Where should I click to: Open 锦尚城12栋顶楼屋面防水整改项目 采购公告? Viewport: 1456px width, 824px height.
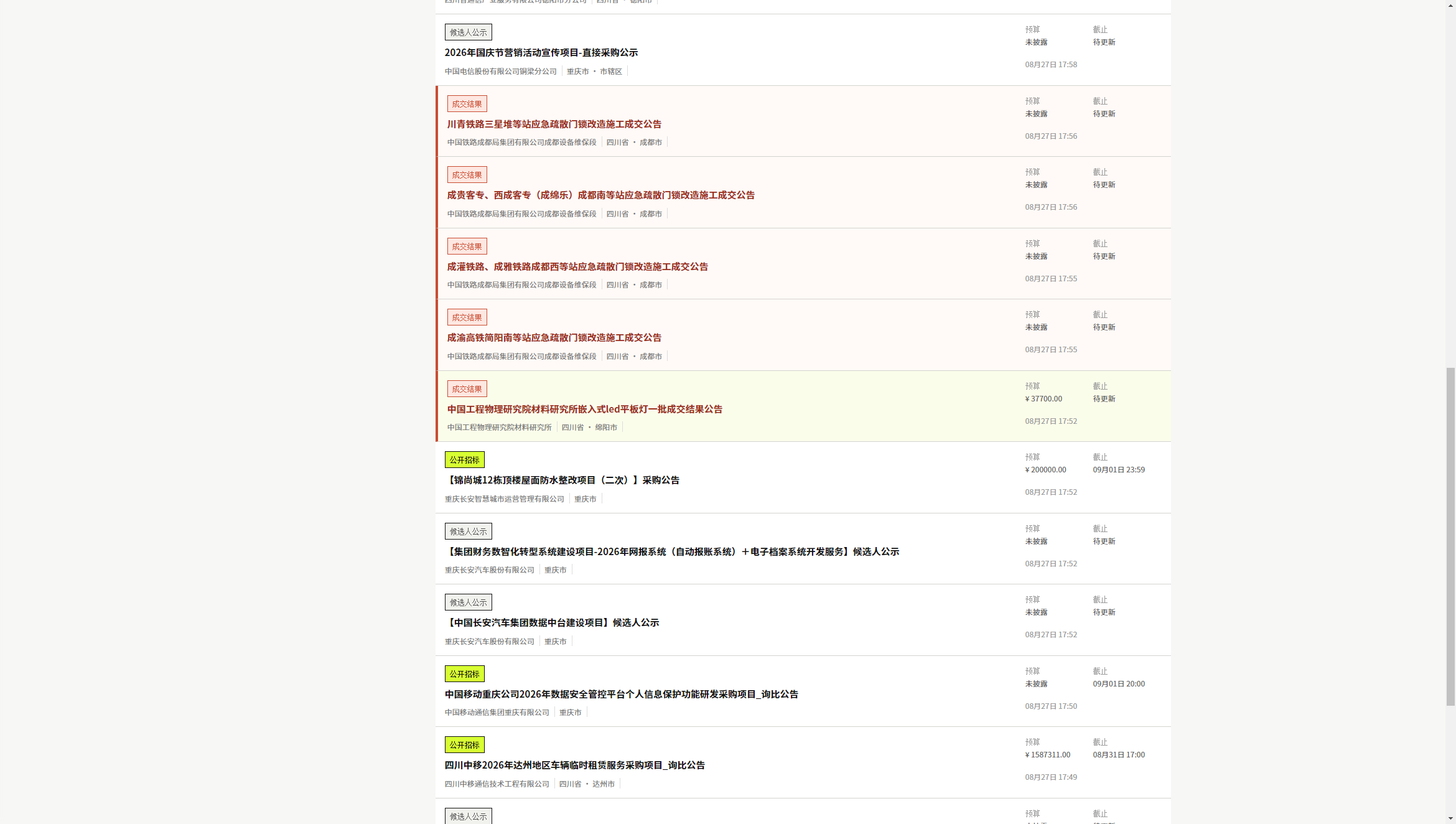coord(562,480)
